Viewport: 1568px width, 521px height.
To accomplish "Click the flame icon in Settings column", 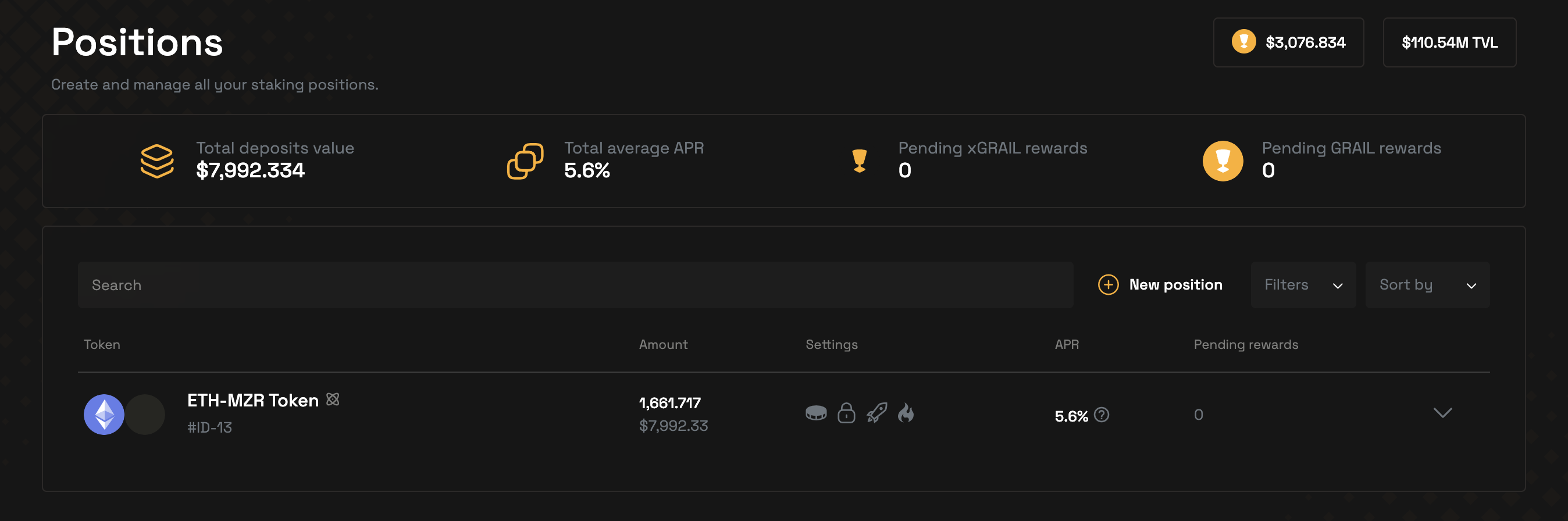I will coord(906,413).
